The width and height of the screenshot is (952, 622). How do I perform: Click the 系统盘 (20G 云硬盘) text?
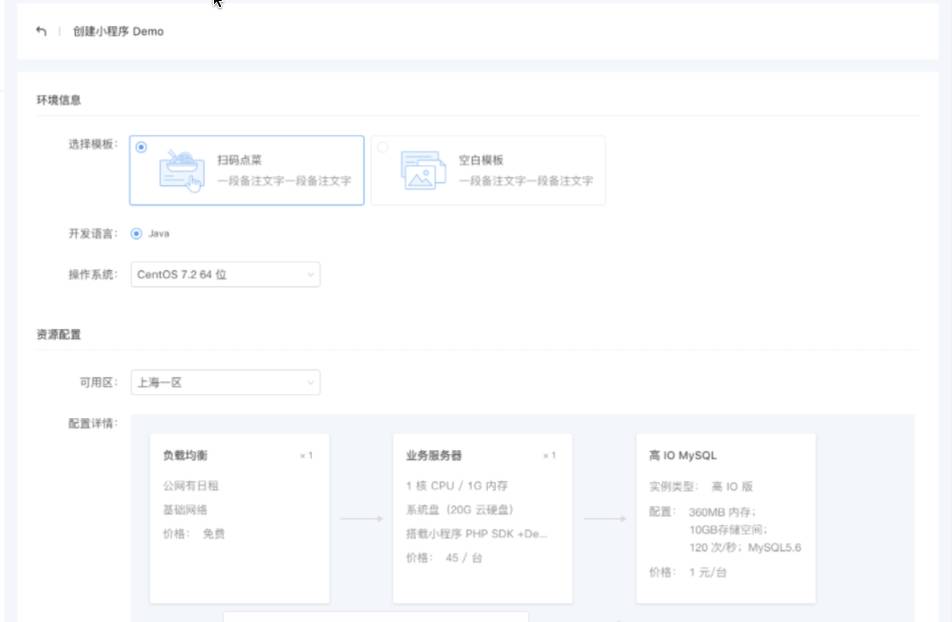460,510
